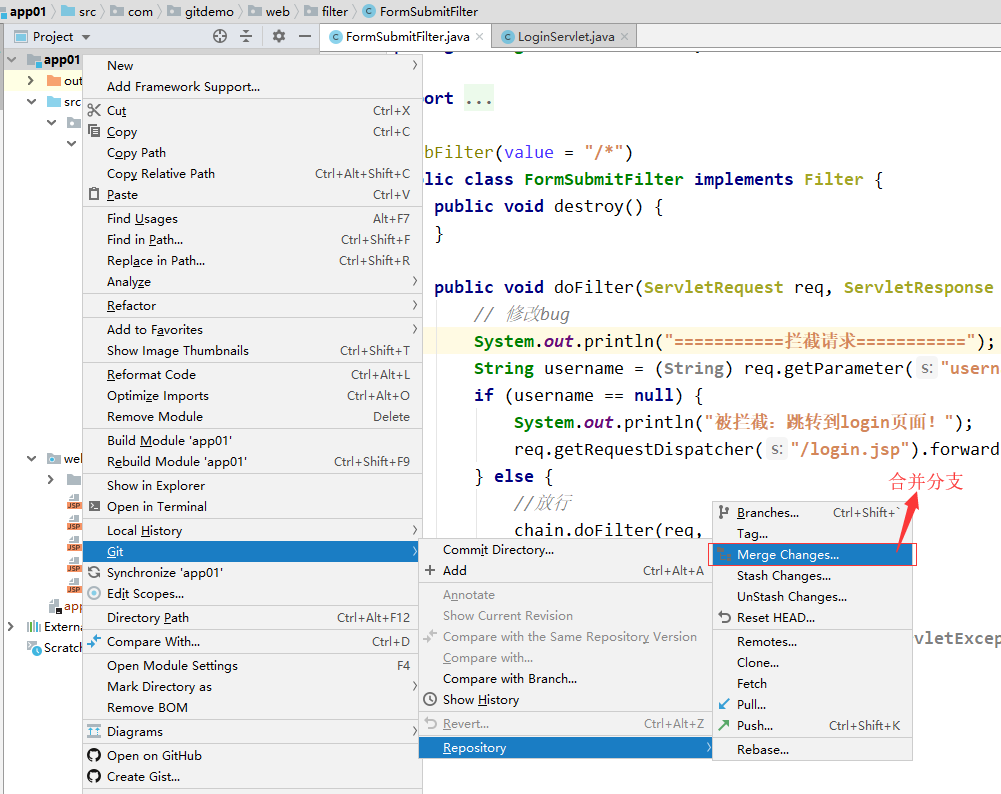Expand the Refactor submenu
Image resolution: width=1001 pixels, height=794 pixels.
[253, 305]
